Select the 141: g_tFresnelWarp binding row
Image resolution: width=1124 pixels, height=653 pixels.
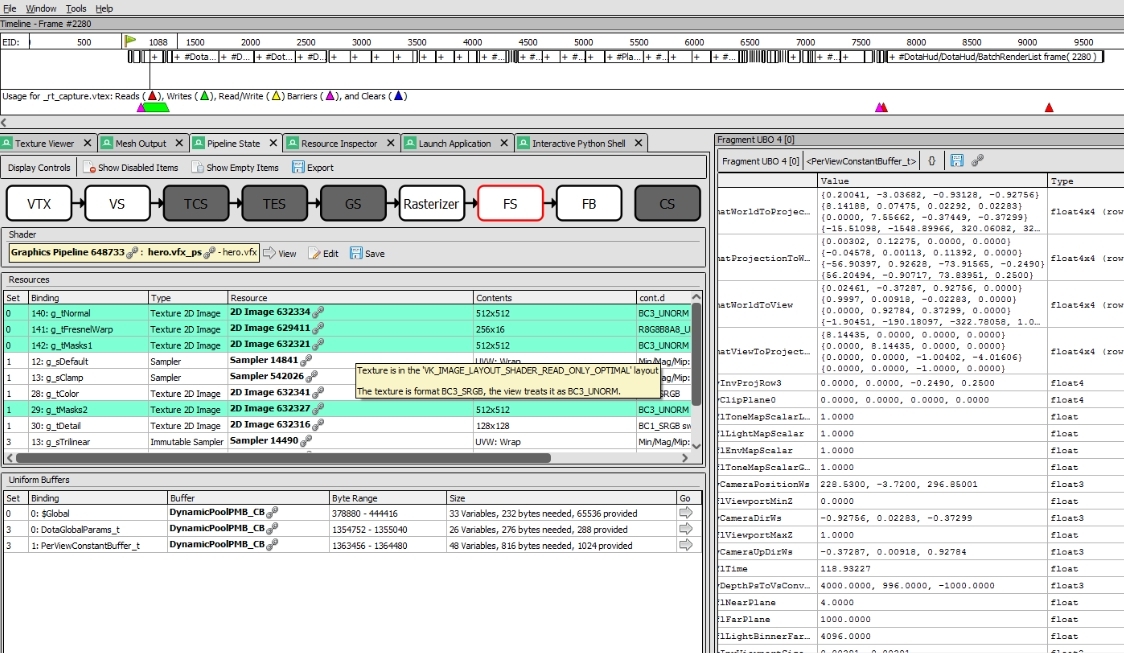347,329
